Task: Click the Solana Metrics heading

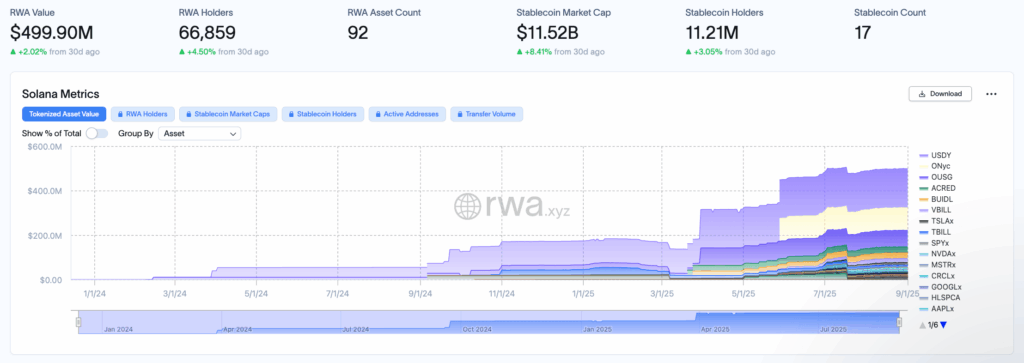Action: pyautogui.click(x=61, y=94)
